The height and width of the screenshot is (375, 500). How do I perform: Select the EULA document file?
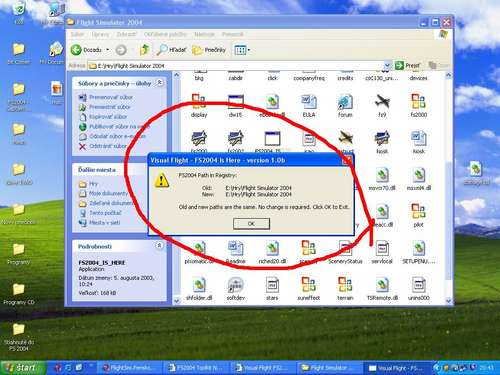click(309, 105)
